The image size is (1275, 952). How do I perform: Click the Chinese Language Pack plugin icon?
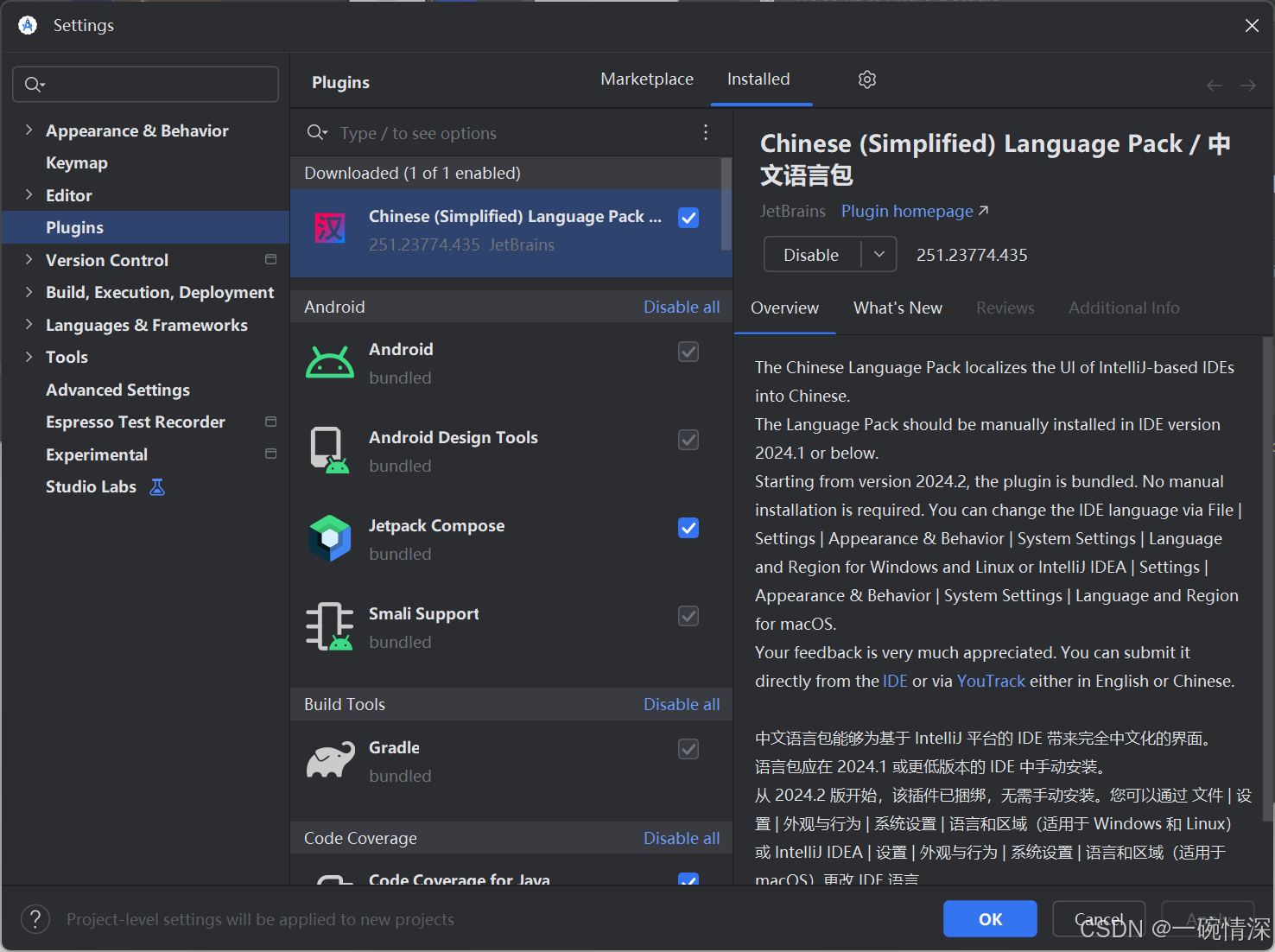[x=330, y=228]
